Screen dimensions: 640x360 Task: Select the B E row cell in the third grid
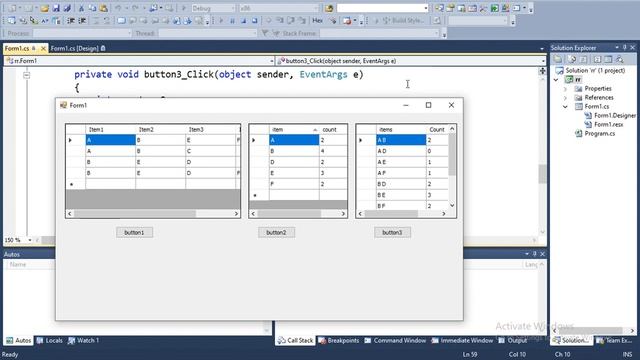401,195
